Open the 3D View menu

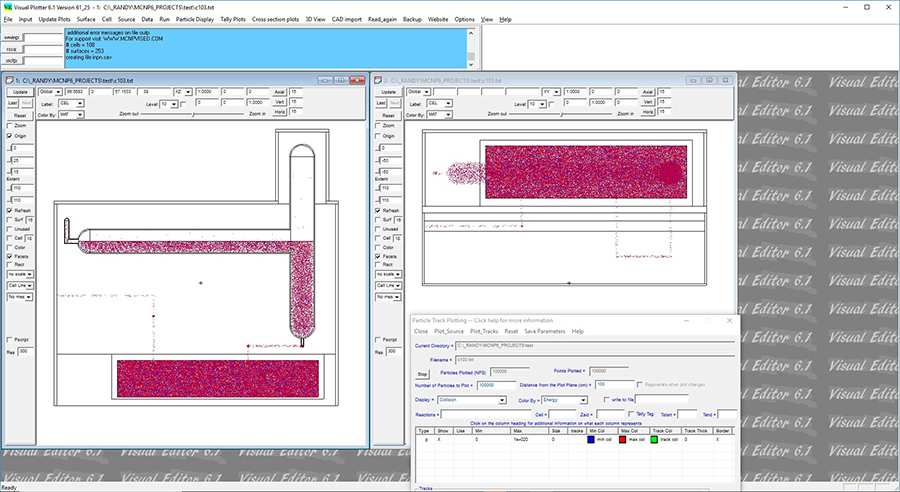point(315,19)
